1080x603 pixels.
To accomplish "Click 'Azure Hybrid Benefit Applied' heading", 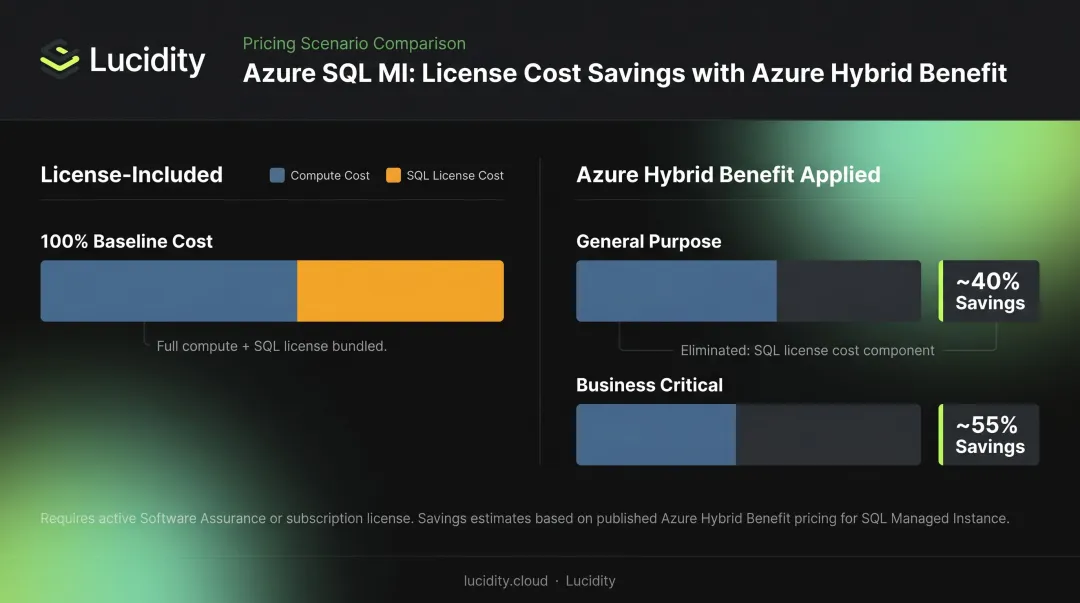I will (x=728, y=174).
